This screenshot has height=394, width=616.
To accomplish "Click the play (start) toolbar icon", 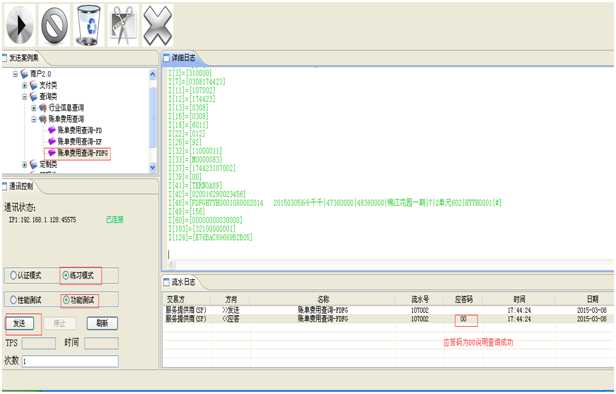I will [x=20, y=26].
